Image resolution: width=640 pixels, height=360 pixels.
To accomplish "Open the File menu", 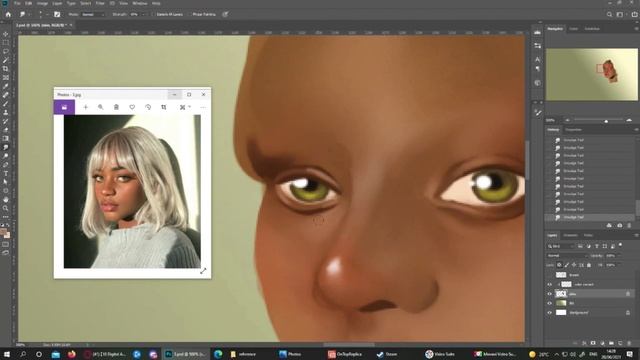I will (17, 3).
